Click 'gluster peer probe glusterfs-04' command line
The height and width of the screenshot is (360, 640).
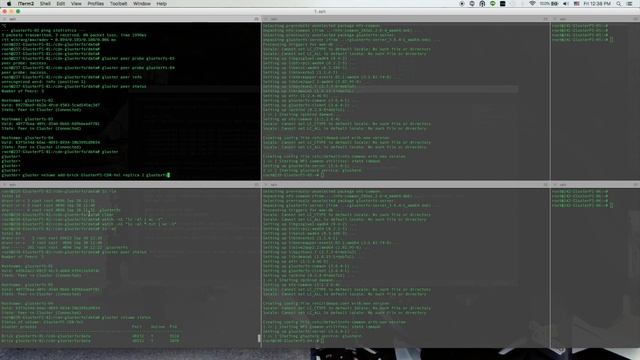[x=88, y=68]
